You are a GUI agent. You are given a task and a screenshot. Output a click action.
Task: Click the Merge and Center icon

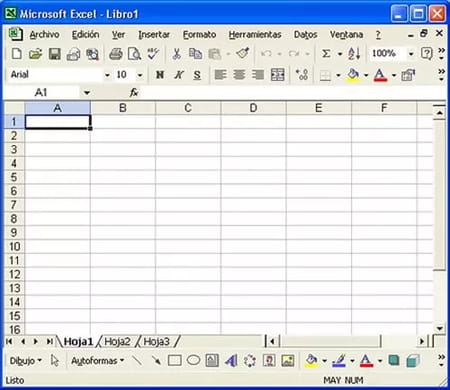pos(277,75)
